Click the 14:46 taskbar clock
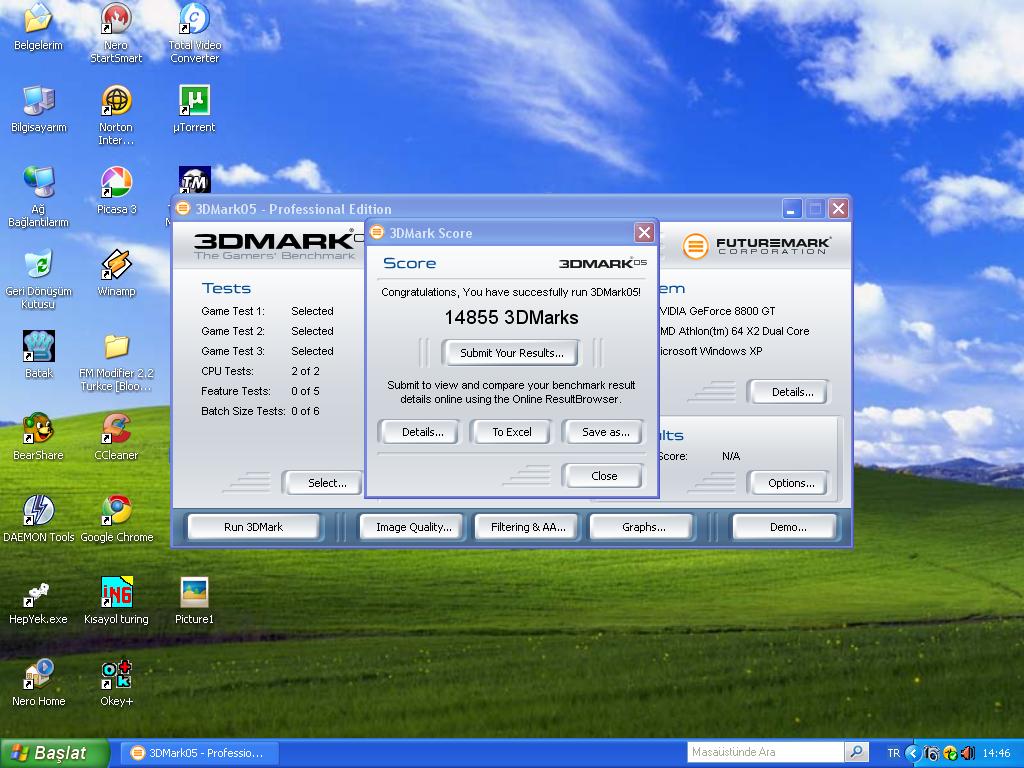The height and width of the screenshot is (768, 1024). click(x=996, y=753)
